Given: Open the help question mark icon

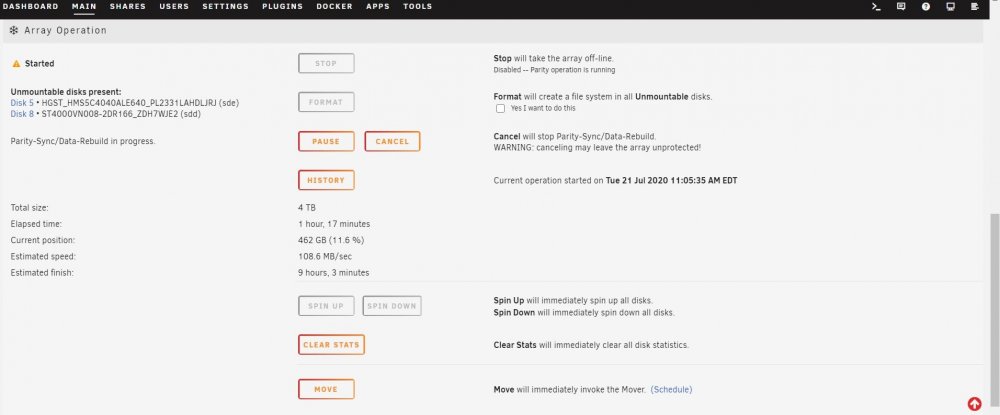Looking at the screenshot, I should pyautogui.click(x=925, y=6).
